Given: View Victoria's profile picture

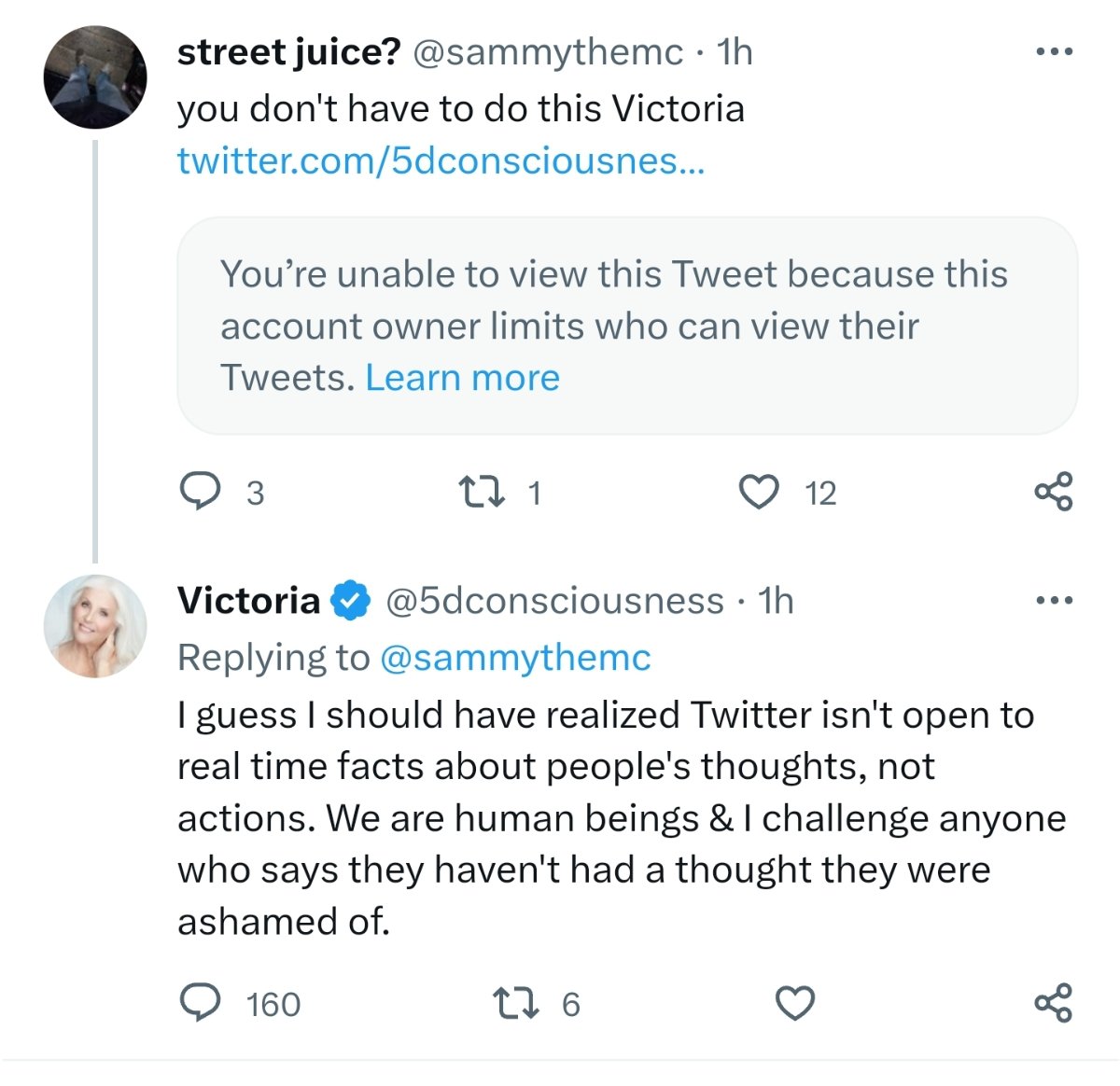Looking at the screenshot, I should (x=95, y=626).
